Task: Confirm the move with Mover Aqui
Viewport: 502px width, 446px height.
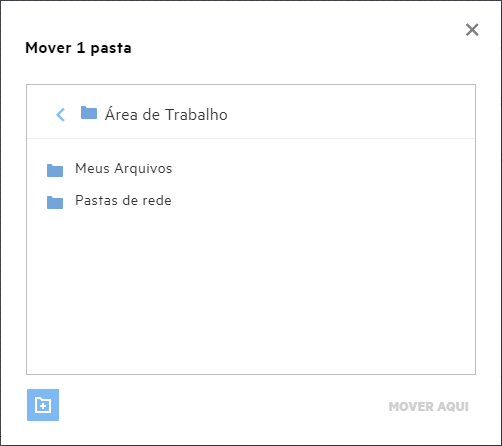Action: point(429,407)
